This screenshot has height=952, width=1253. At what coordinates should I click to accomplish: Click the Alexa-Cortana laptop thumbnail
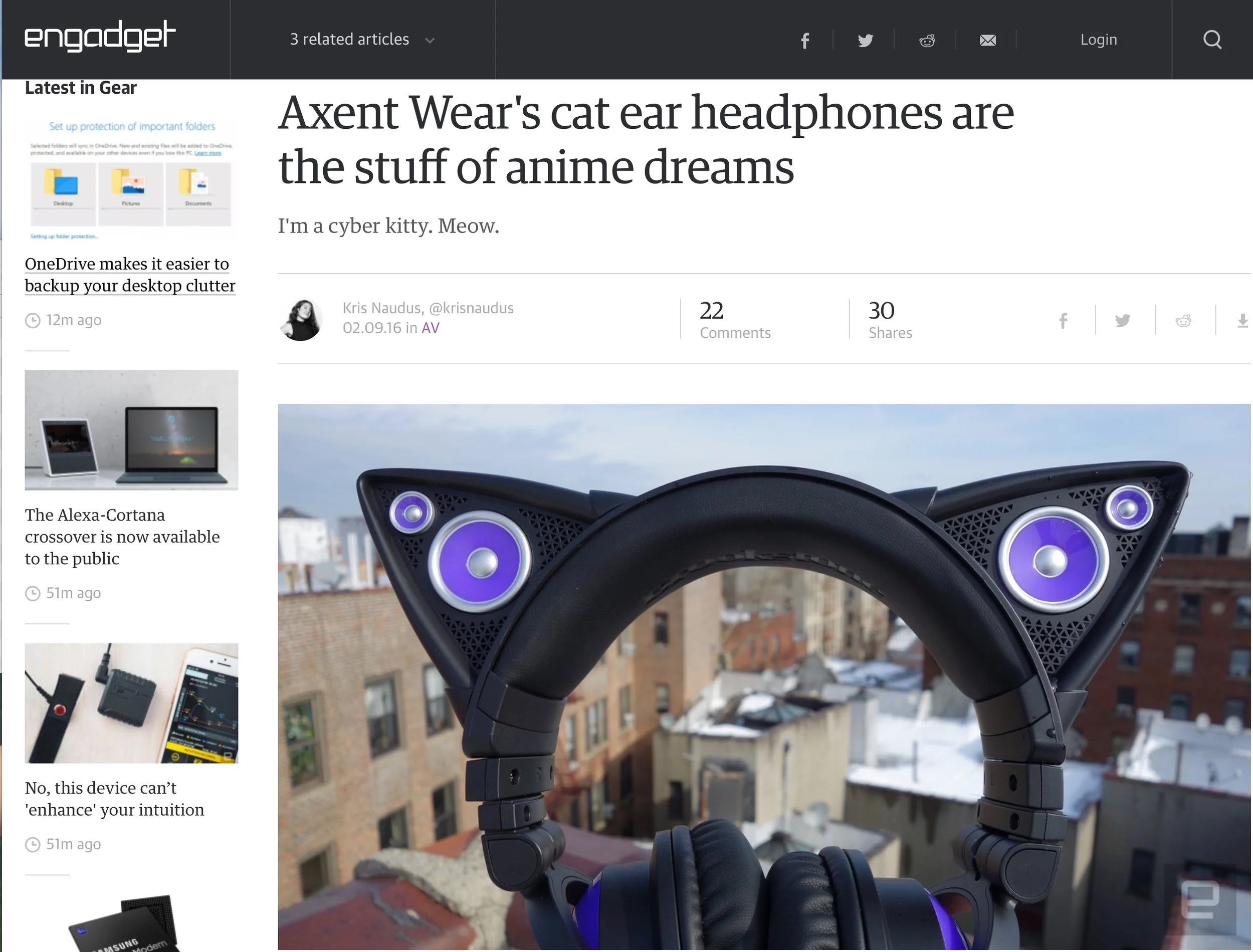pos(131,430)
